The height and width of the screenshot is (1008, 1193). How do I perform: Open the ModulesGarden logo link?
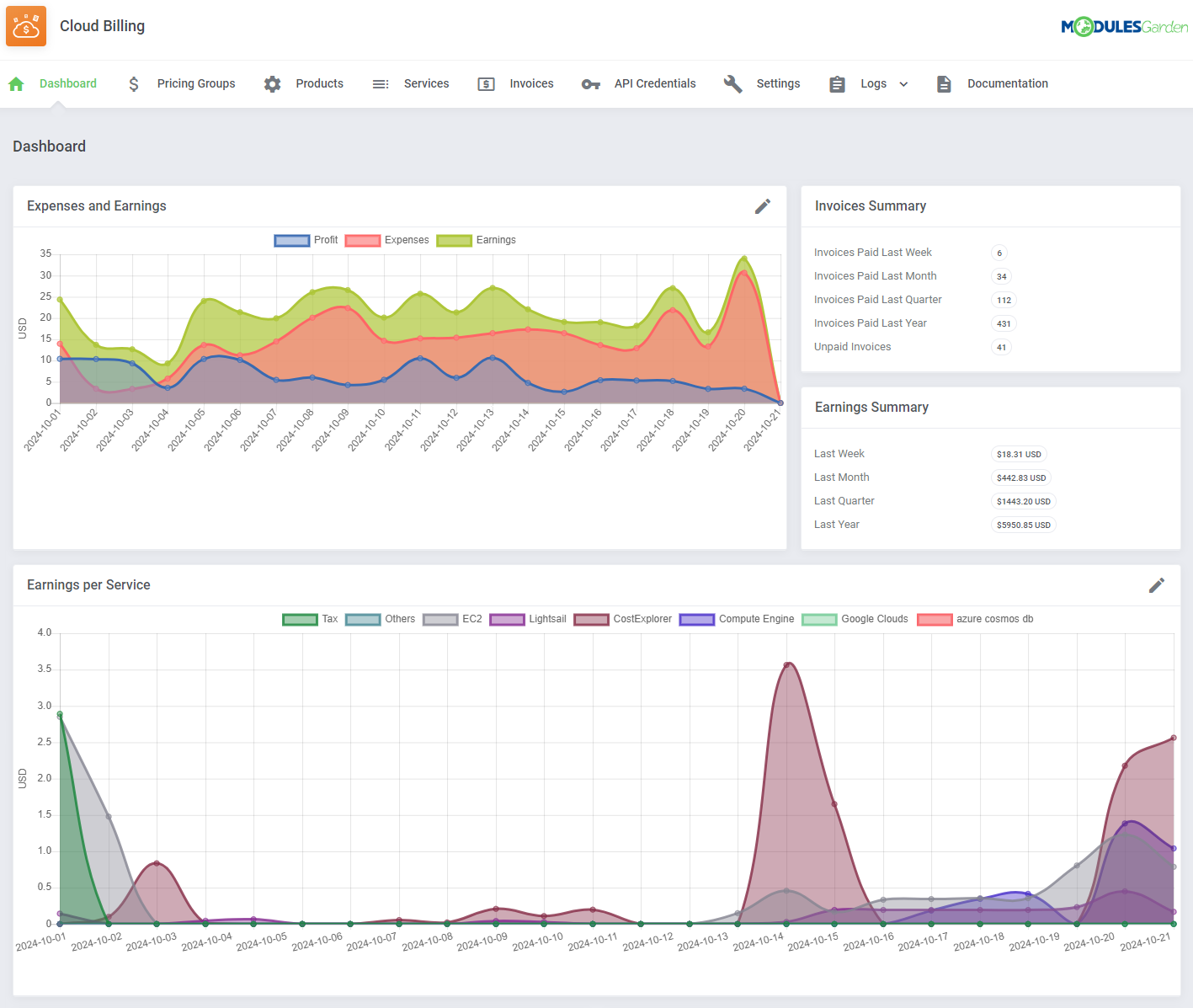point(1124,27)
